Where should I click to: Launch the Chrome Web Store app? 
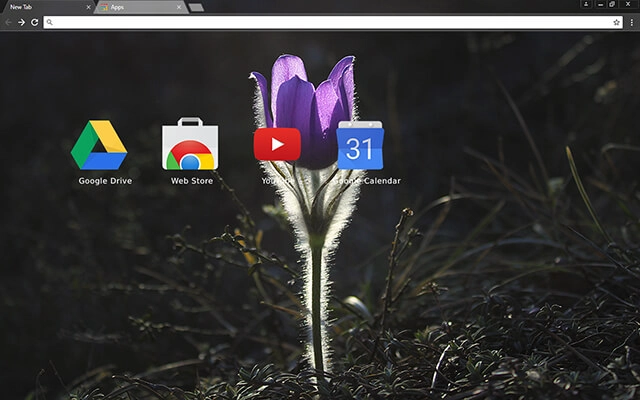[x=190, y=144]
